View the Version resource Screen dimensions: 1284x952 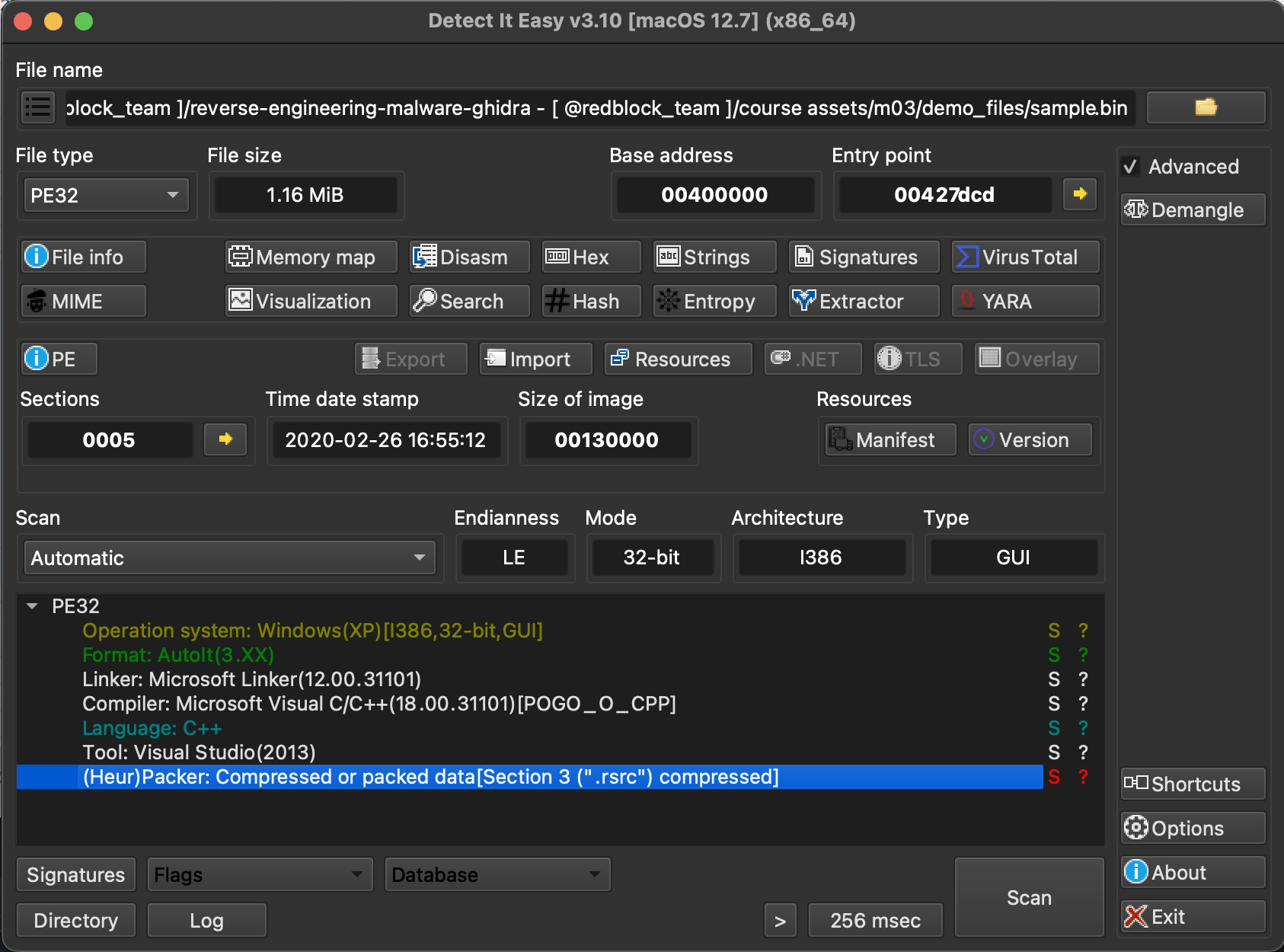(1030, 439)
